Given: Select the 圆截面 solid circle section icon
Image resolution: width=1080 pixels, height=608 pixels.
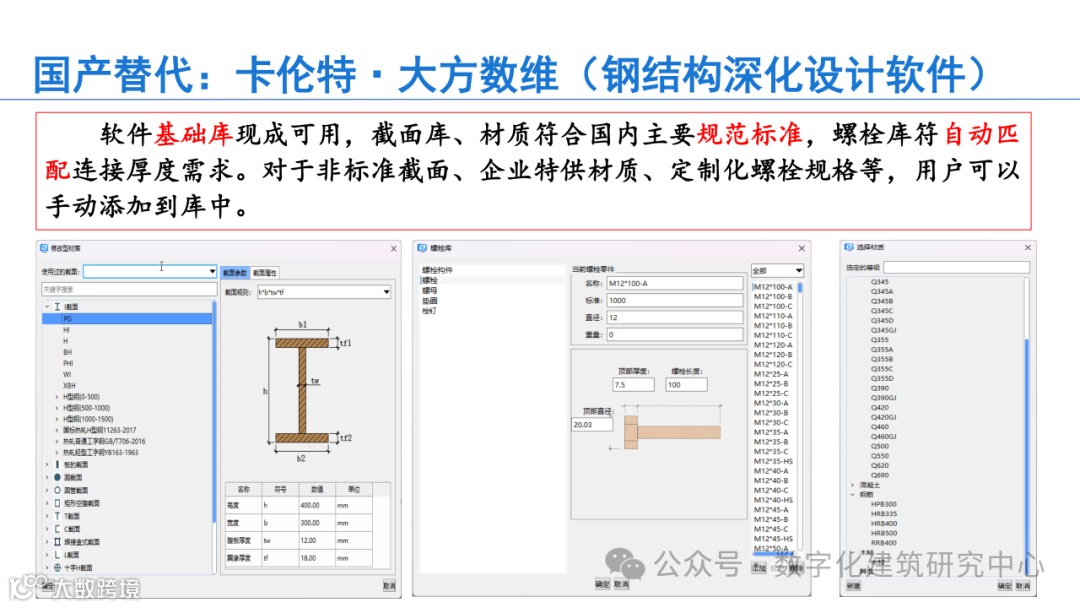Looking at the screenshot, I should click(x=57, y=477).
